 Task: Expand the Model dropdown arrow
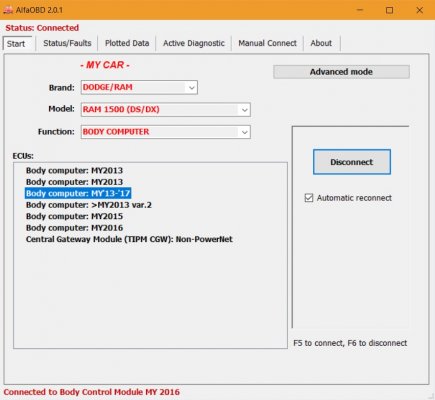pyautogui.click(x=244, y=110)
